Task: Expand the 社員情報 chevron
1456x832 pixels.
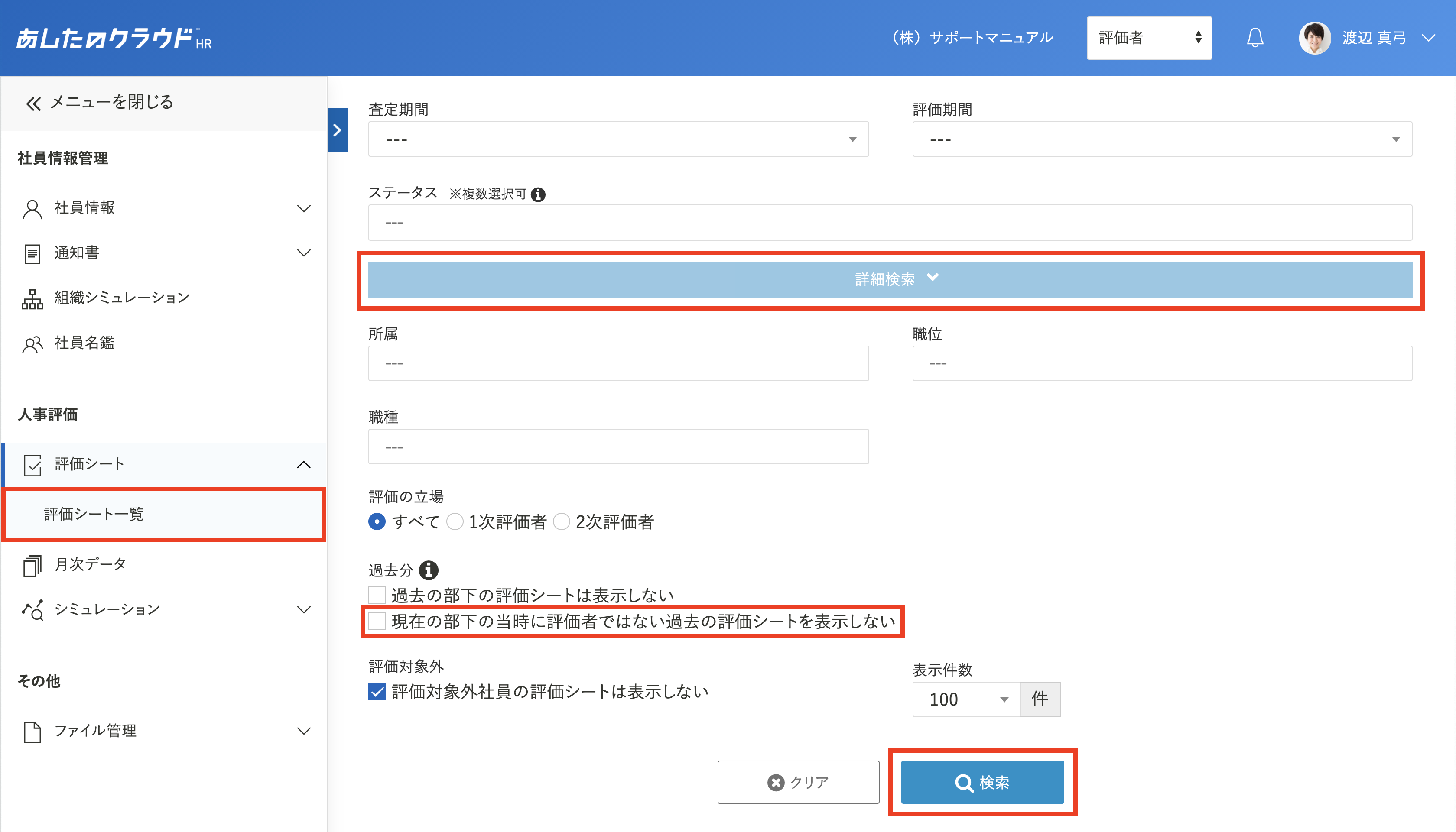Action: tap(303, 209)
